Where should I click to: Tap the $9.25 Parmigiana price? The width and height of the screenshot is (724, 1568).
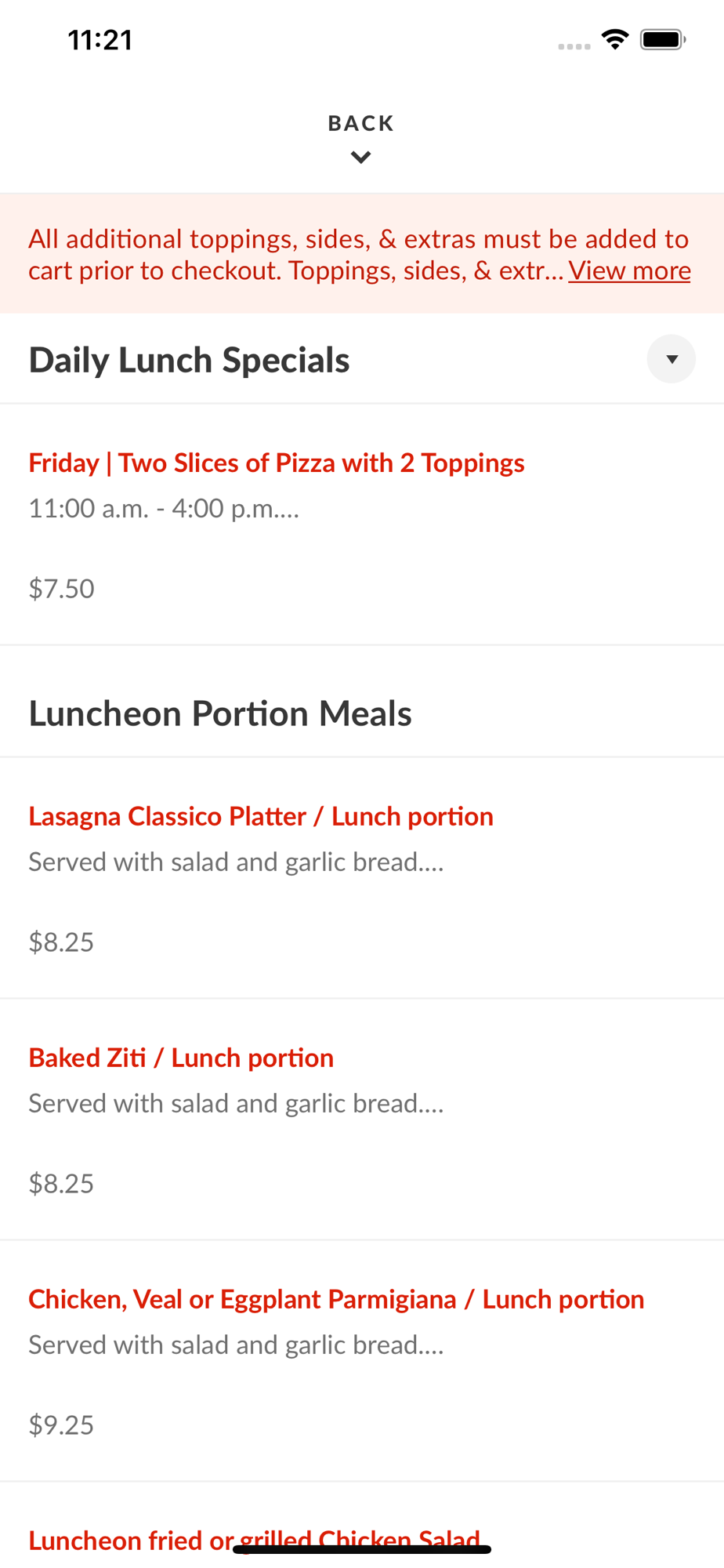pyautogui.click(x=61, y=1425)
